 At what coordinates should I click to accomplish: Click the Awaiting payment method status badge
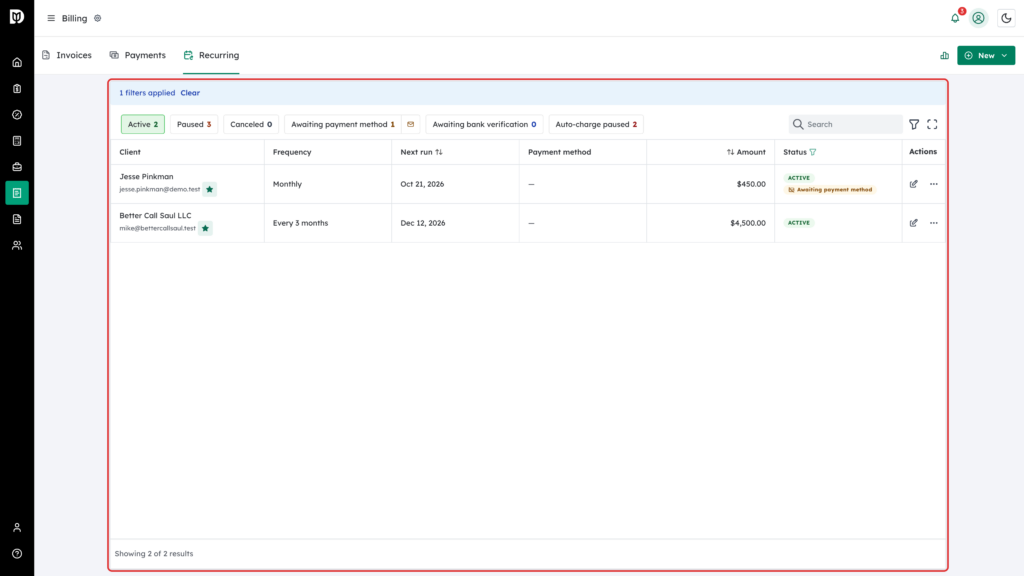[x=829, y=190]
